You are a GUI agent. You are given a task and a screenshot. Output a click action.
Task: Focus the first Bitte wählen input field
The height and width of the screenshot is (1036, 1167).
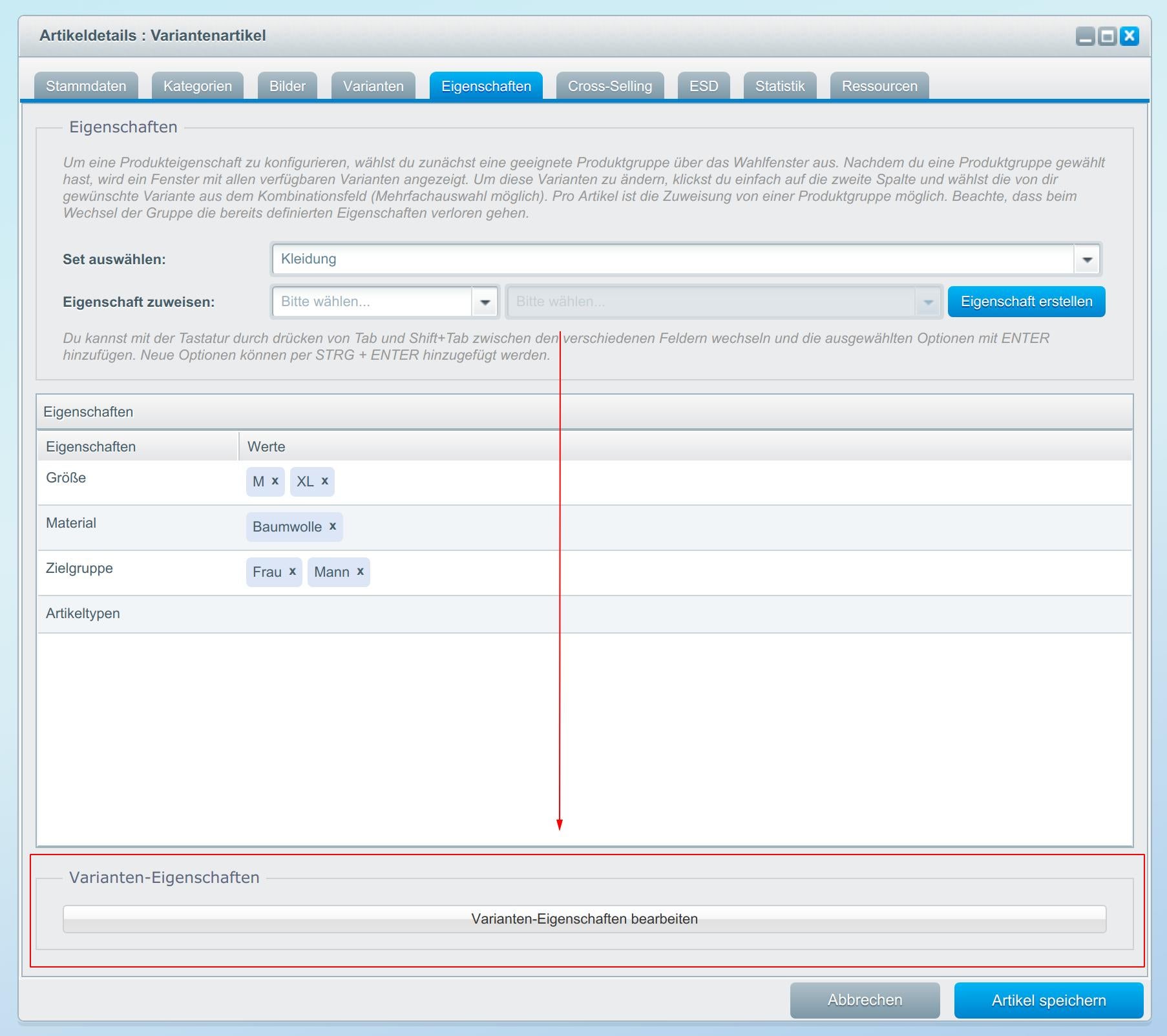point(372,302)
